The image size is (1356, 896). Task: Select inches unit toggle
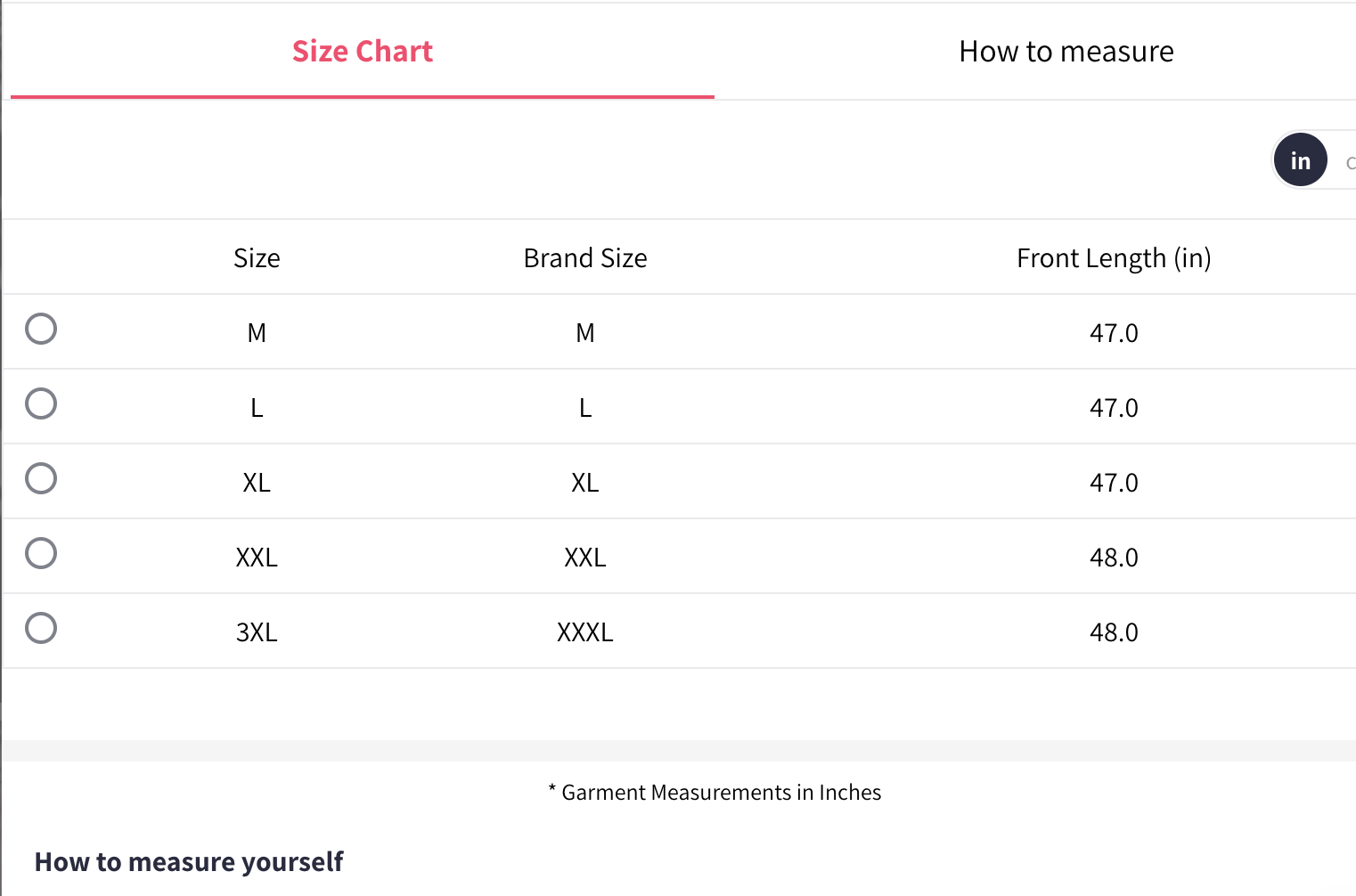click(x=1300, y=160)
